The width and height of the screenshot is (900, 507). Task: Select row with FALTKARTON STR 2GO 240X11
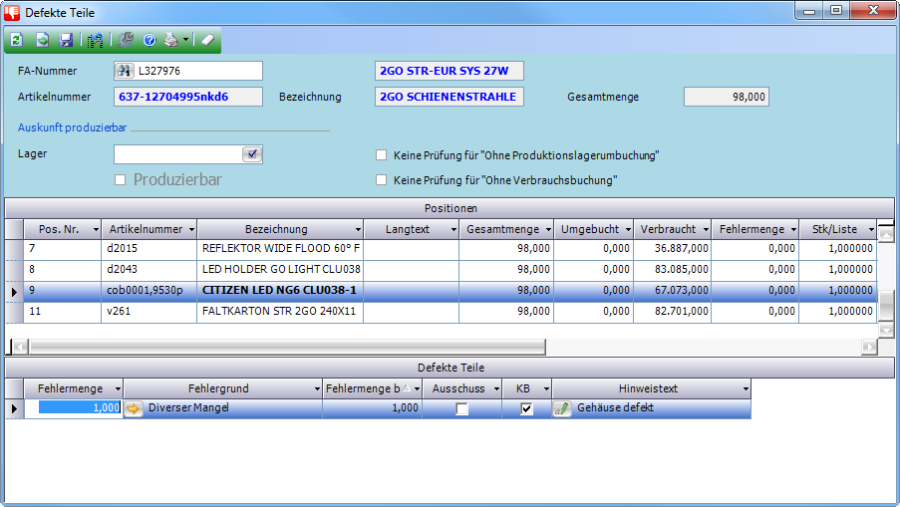click(280, 312)
